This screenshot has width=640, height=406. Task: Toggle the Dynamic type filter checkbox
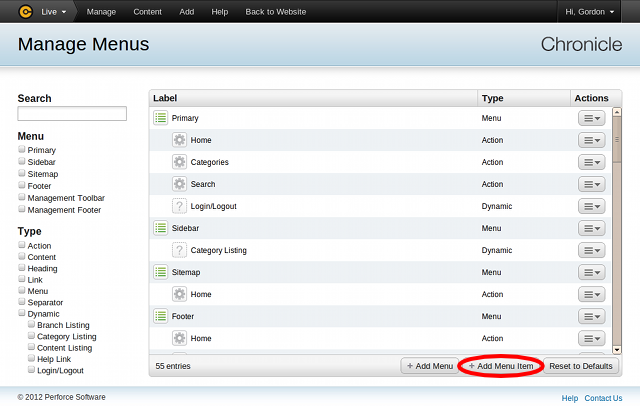(22, 313)
